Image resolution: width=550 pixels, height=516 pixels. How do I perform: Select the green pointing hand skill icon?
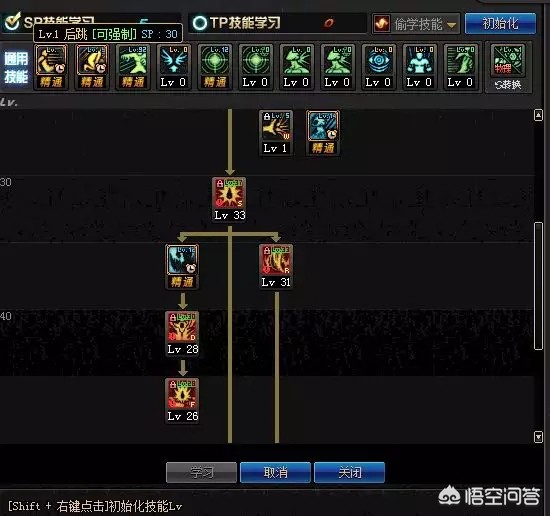[461, 60]
